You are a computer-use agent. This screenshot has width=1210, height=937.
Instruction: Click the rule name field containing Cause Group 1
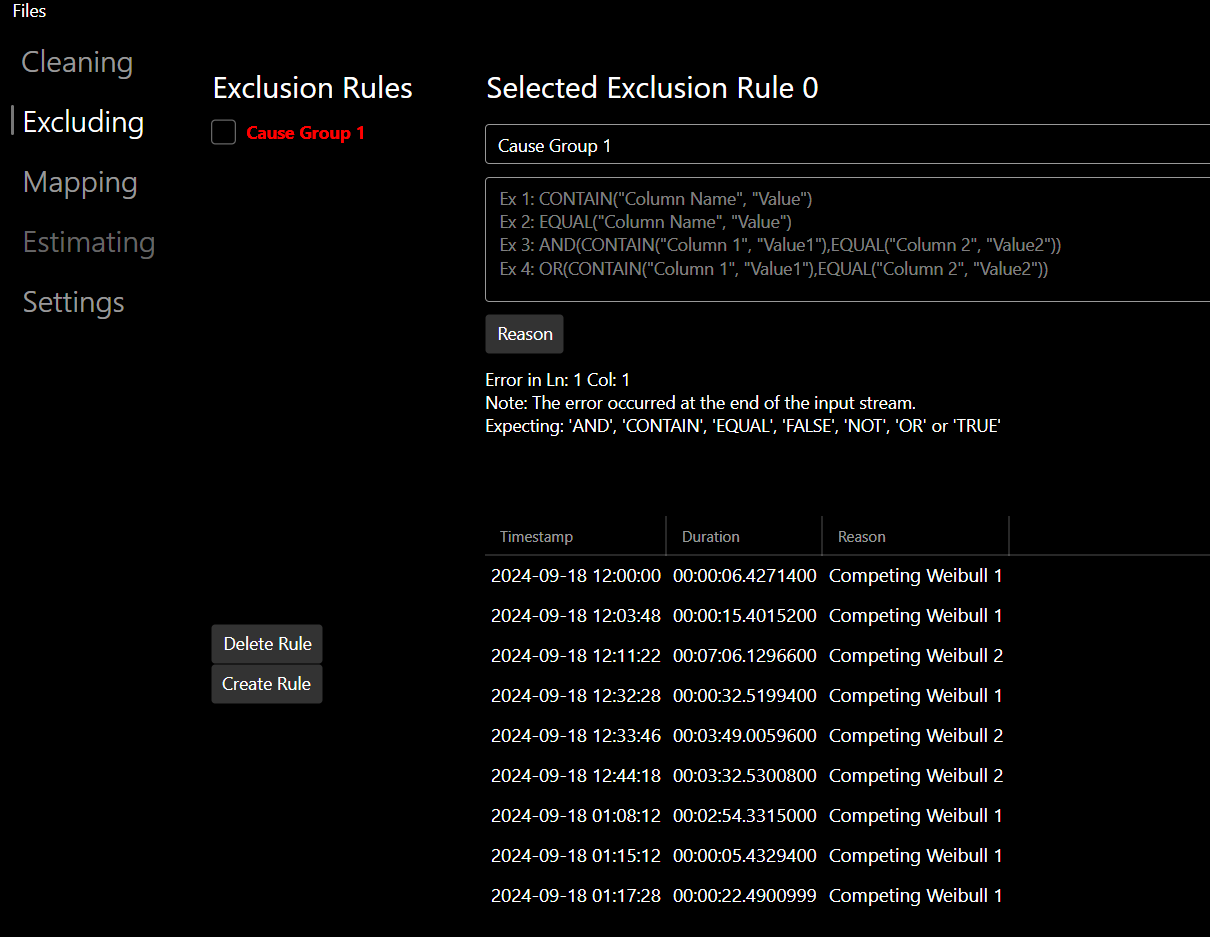click(846, 145)
